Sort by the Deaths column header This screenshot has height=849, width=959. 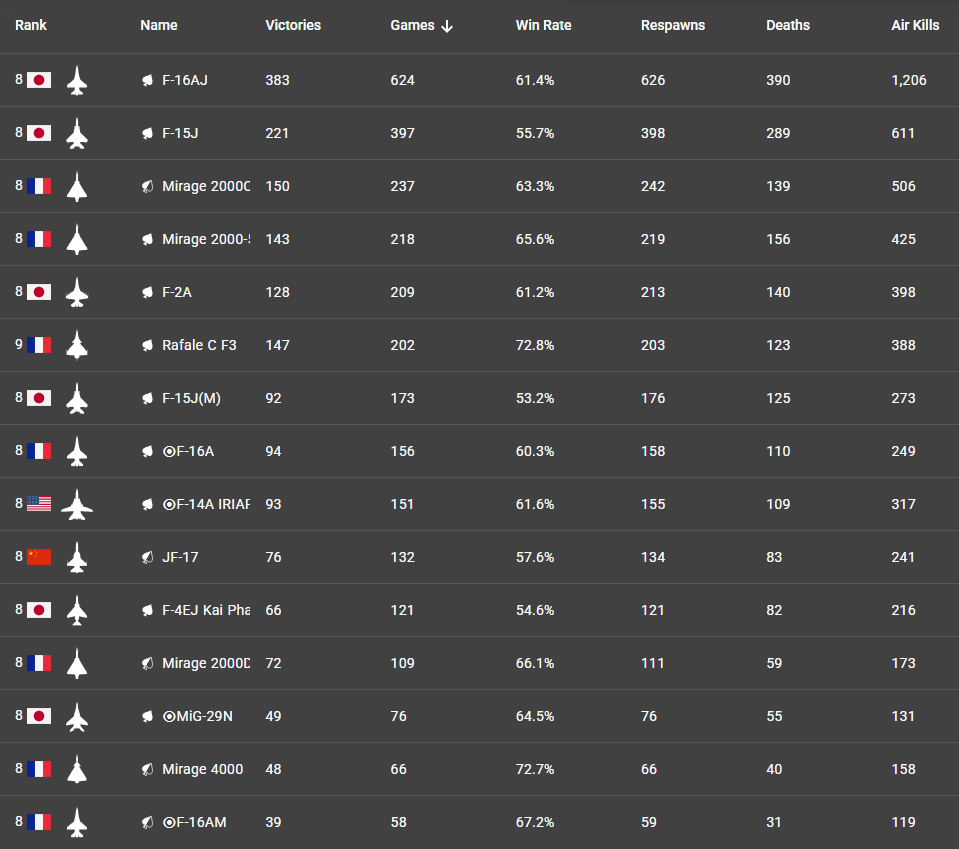(788, 25)
